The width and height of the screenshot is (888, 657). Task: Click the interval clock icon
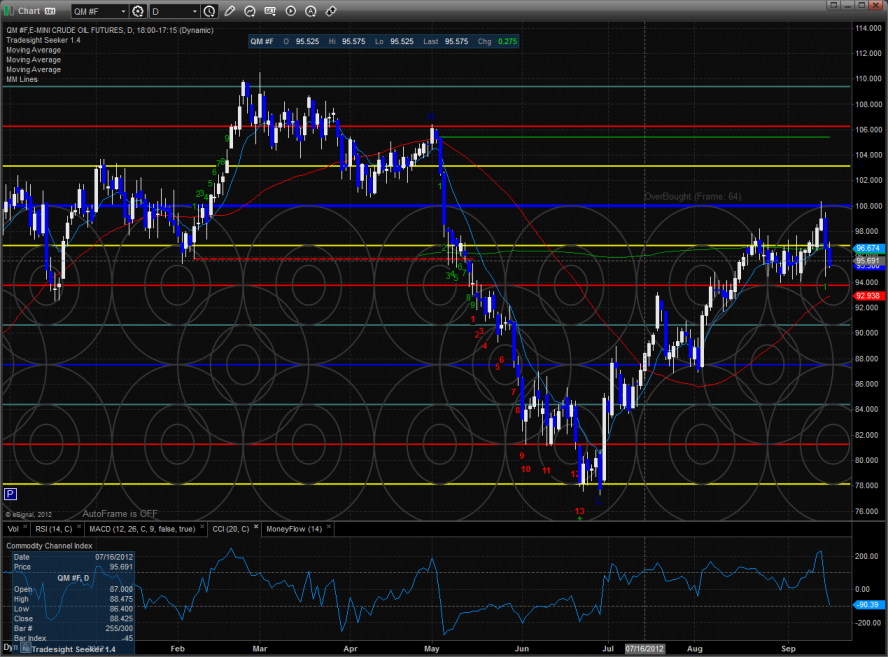209,11
